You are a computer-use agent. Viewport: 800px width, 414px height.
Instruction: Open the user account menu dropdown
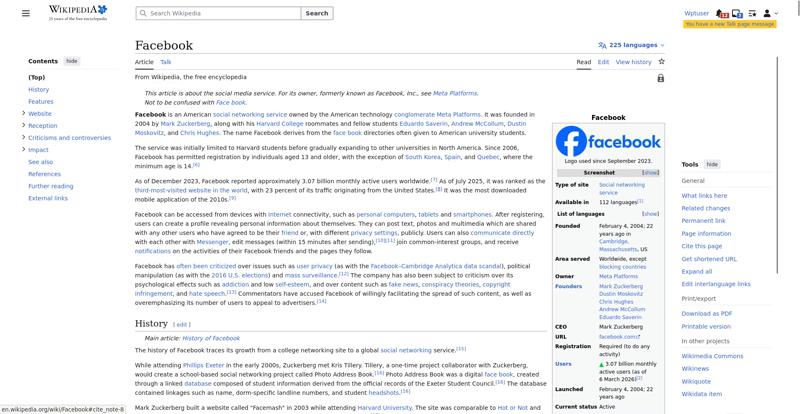(x=770, y=14)
